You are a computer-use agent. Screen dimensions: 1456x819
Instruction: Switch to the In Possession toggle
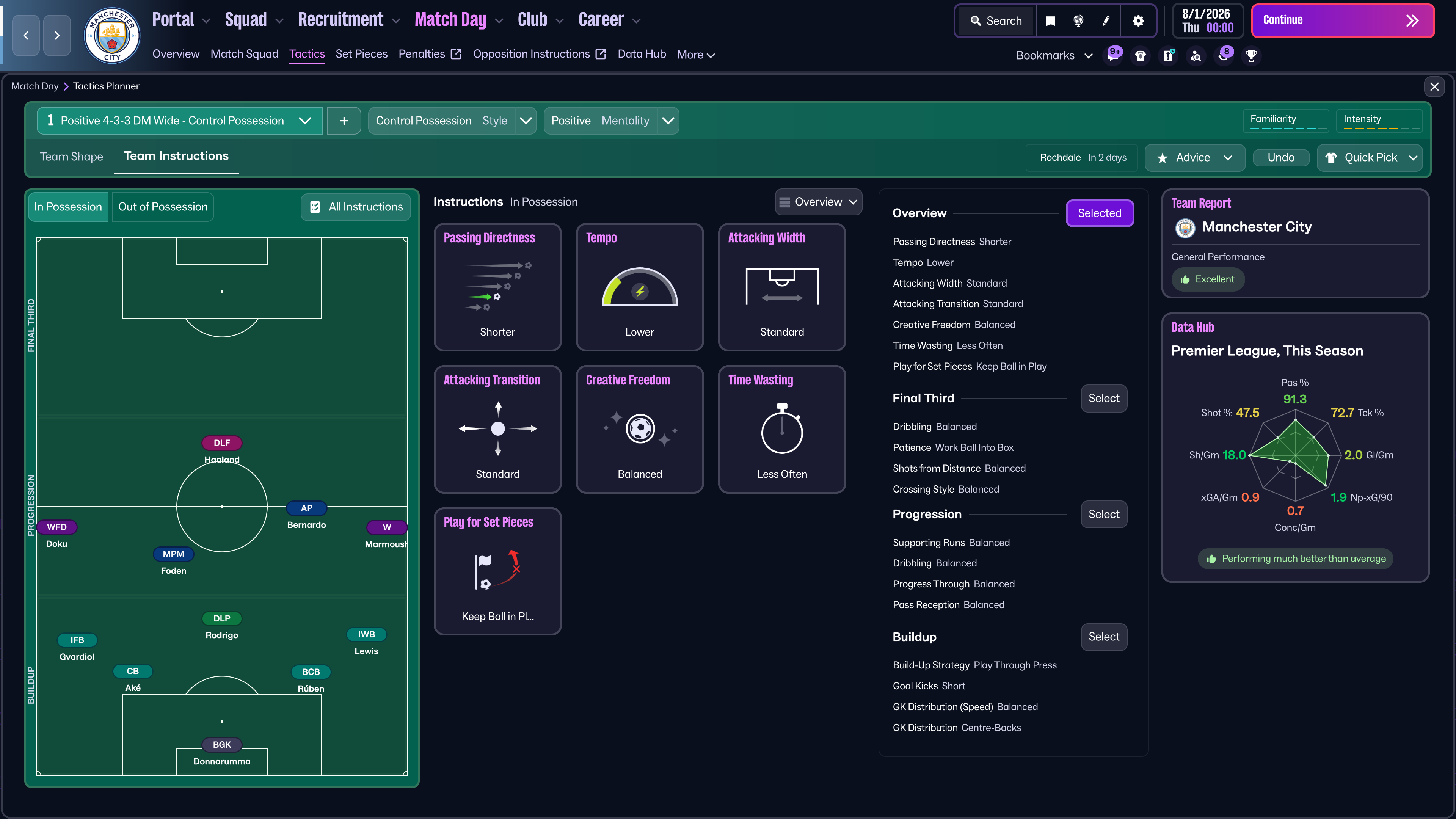[68, 206]
